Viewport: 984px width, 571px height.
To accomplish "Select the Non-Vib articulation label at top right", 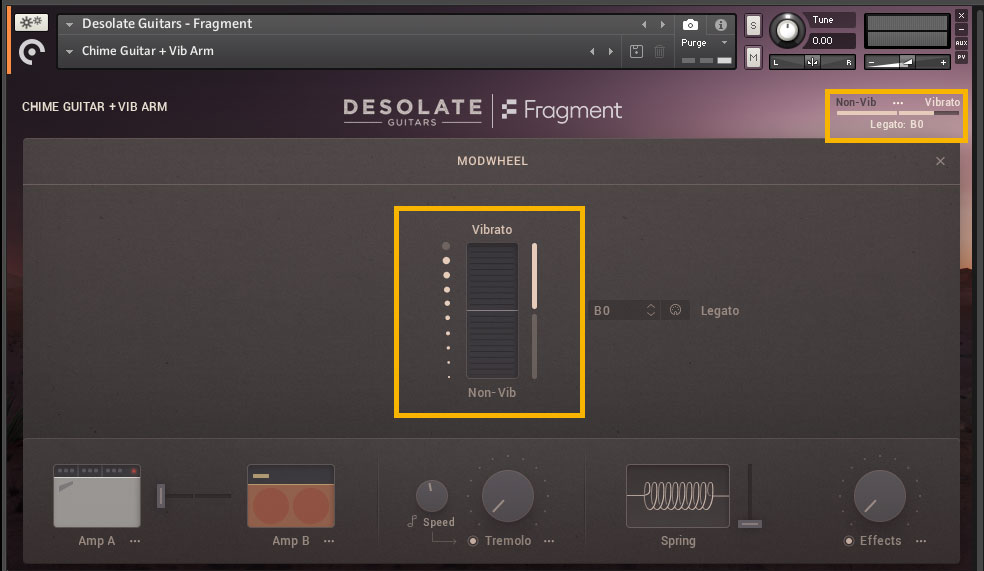I will [855, 102].
